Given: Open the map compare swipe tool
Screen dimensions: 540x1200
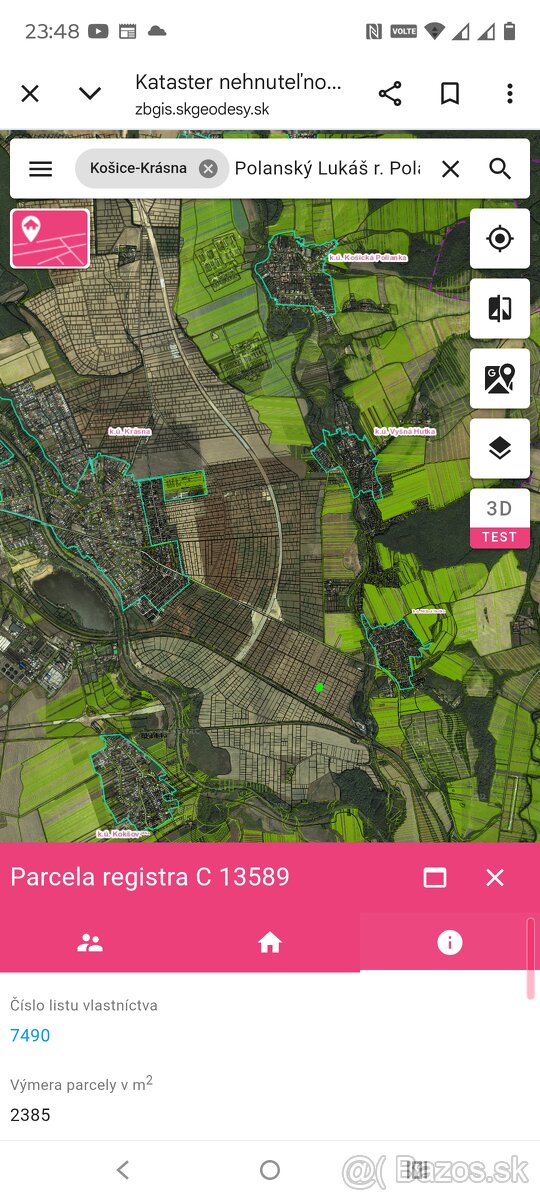Looking at the screenshot, I should pos(500,309).
